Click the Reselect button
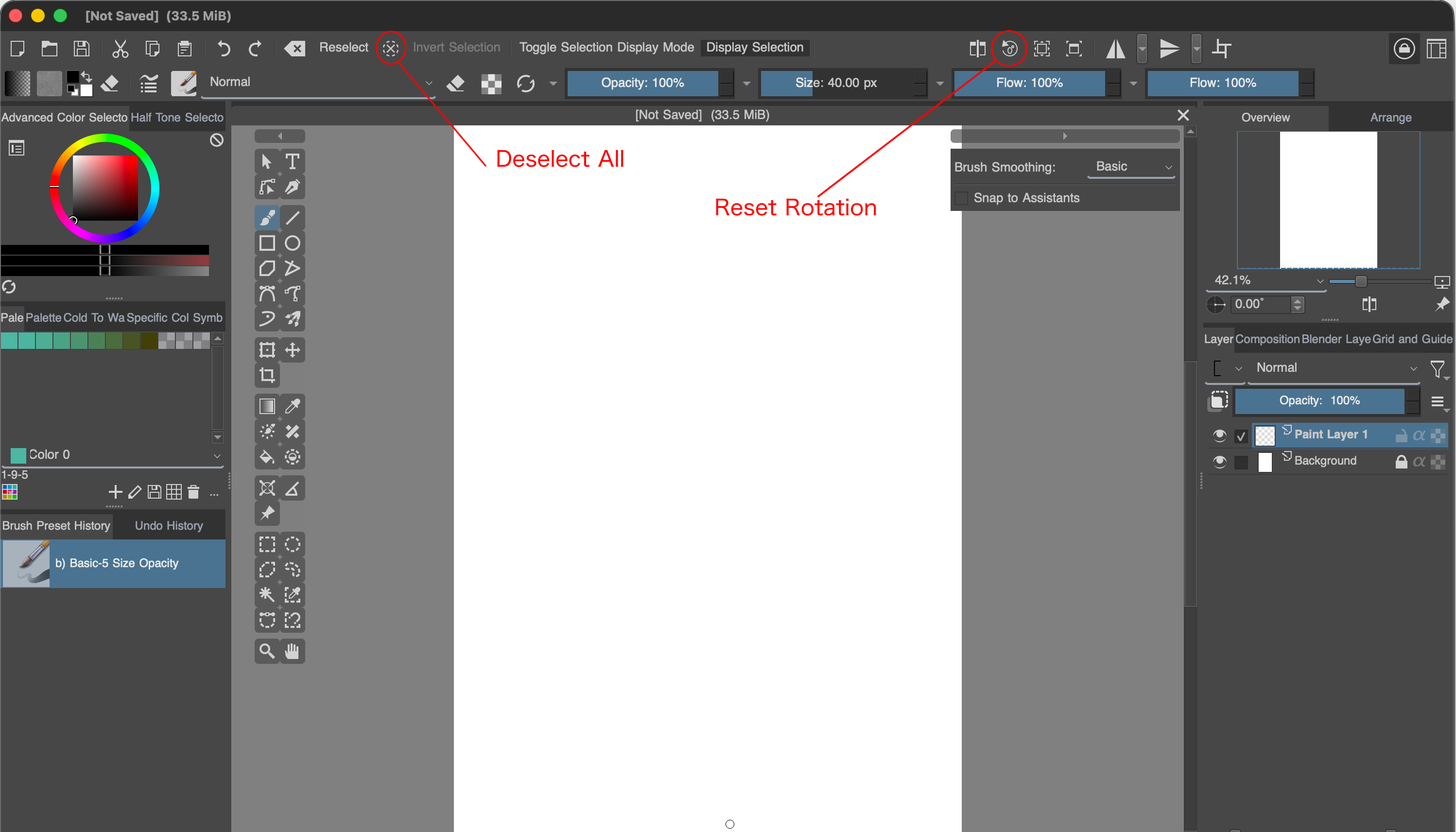Viewport: 1456px width, 832px height. [x=344, y=48]
